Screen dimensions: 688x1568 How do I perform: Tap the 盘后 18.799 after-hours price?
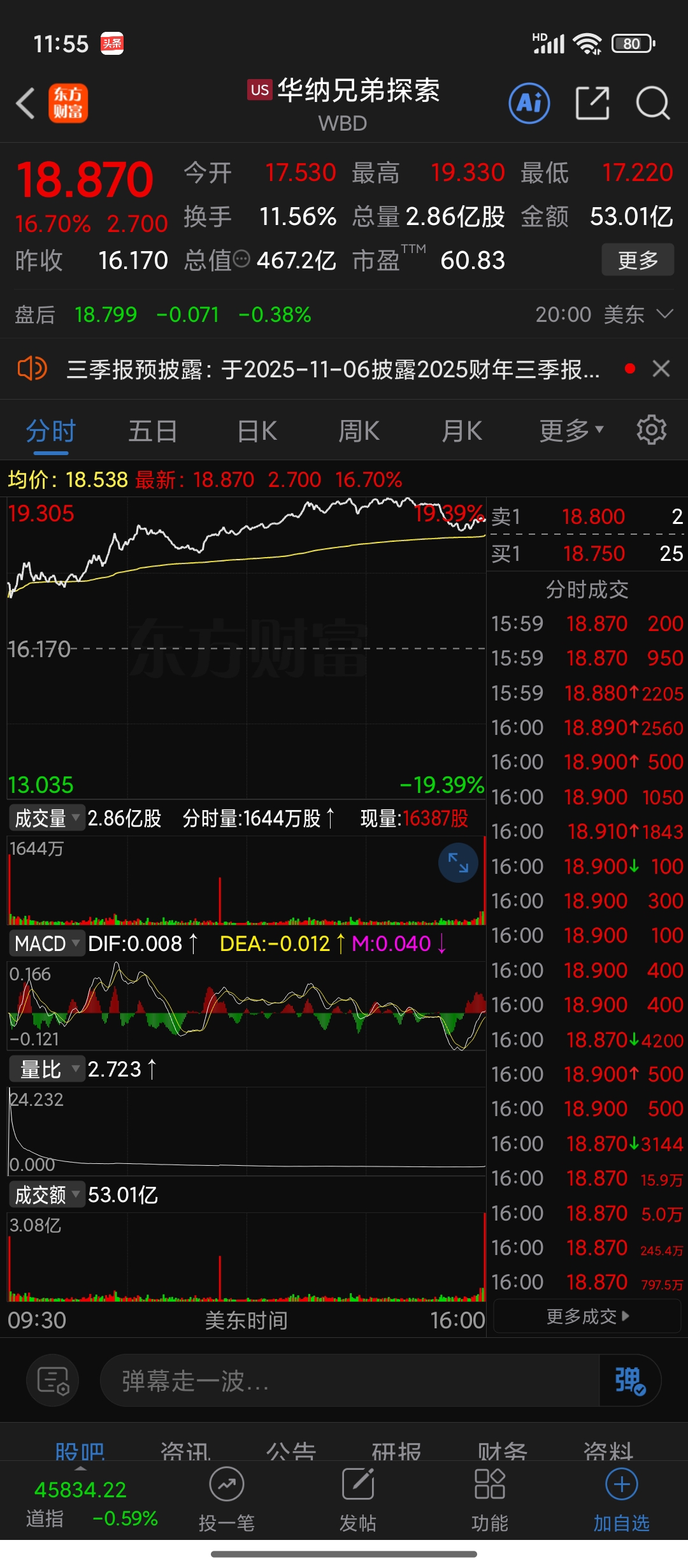(106, 314)
